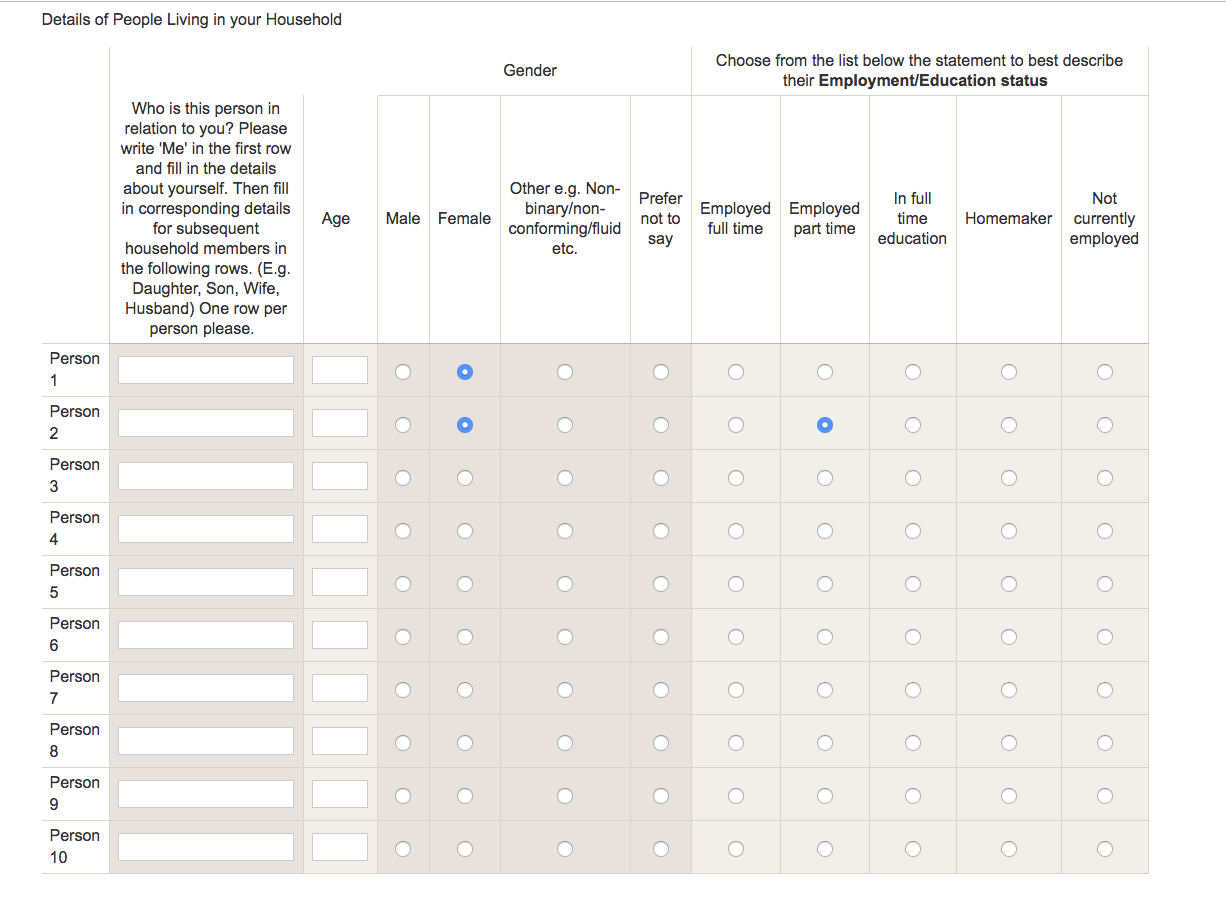Set Person 4 as In full time education

tap(912, 531)
